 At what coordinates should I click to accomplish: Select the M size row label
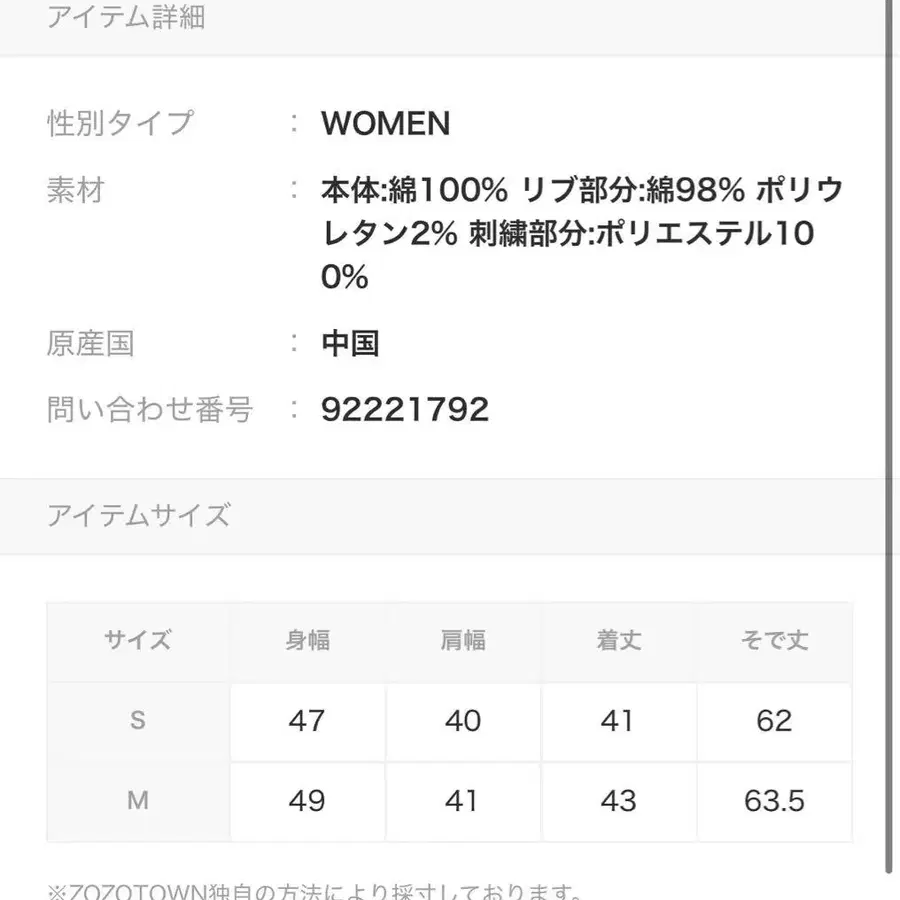click(138, 801)
